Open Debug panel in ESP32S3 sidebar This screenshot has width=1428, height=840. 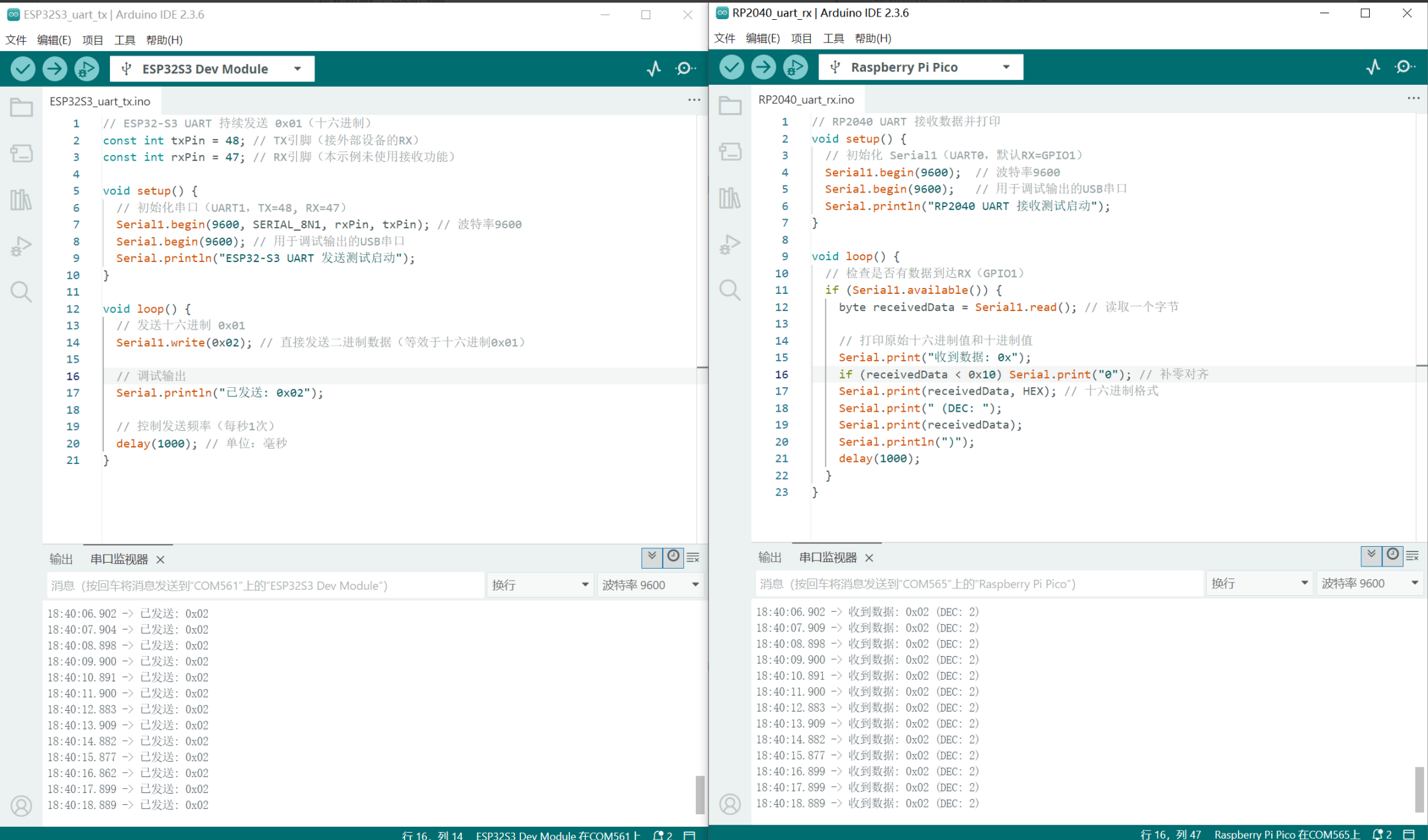coord(21,246)
